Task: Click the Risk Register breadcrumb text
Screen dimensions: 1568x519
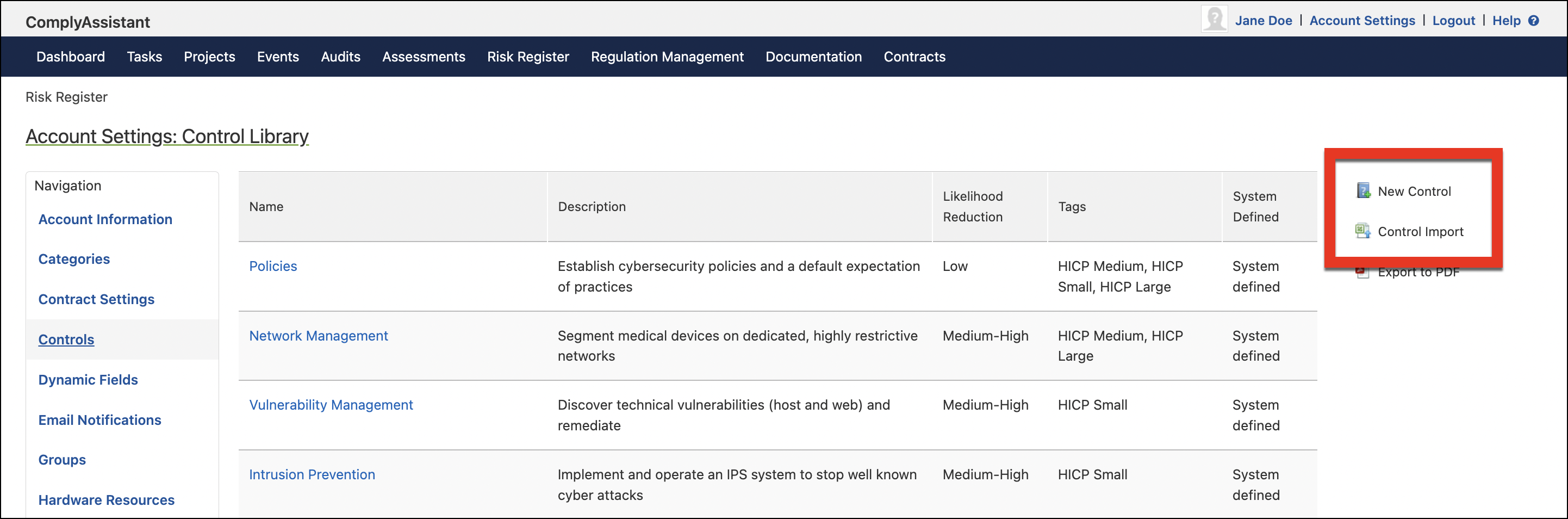Action: 66,97
